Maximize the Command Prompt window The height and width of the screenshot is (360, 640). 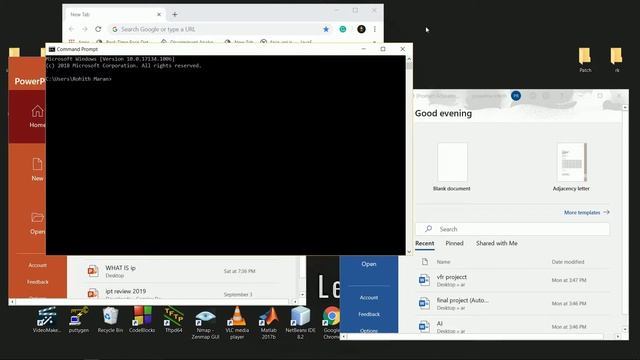(383, 49)
